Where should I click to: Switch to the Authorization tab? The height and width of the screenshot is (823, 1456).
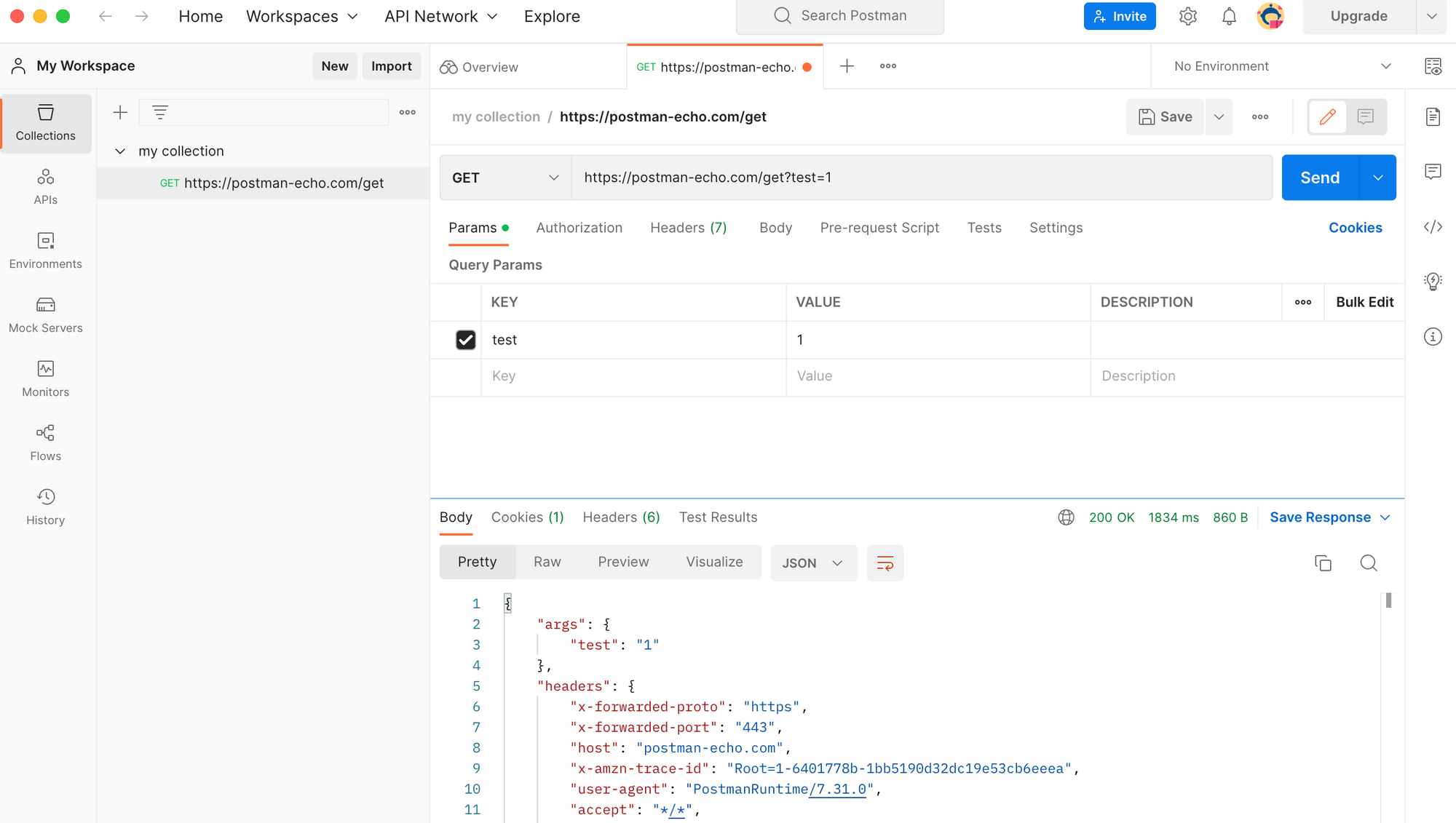tap(579, 228)
